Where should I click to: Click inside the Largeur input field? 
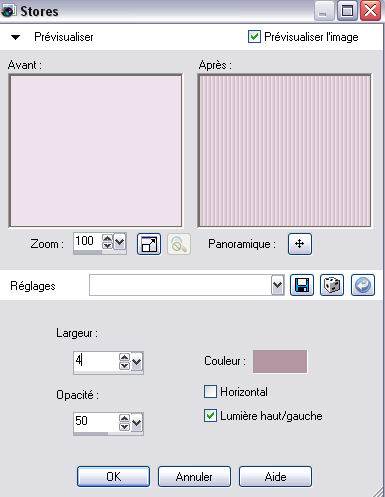click(x=96, y=361)
